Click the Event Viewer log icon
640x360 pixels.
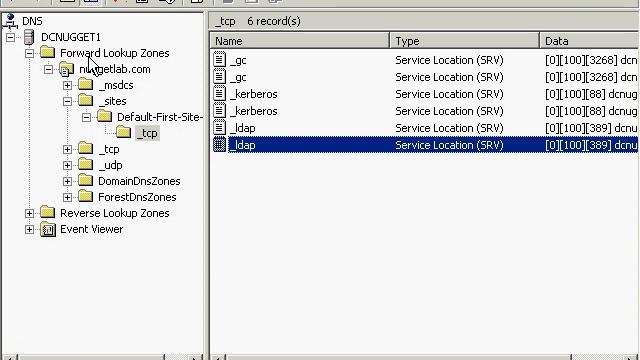tap(48, 229)
